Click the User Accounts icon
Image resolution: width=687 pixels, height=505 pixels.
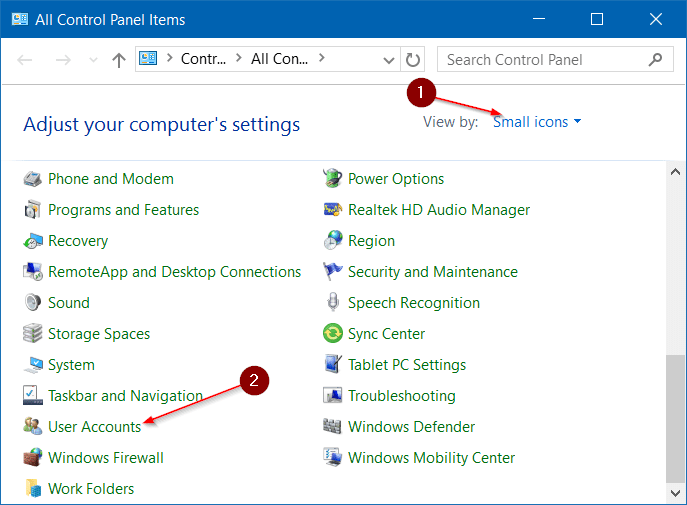pyautogui.click(x=33, y=427)
